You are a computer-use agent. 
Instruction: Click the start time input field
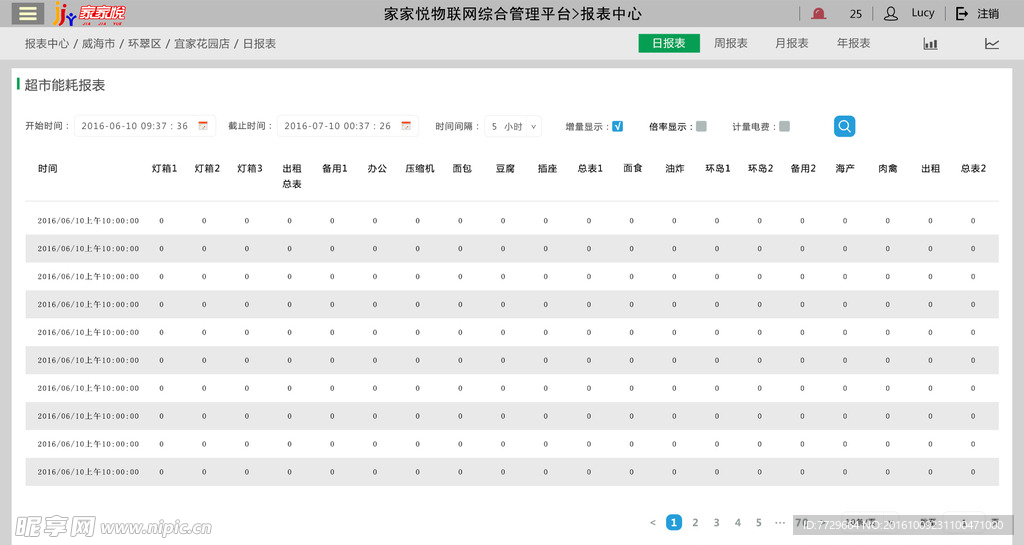tap(145, 126)
